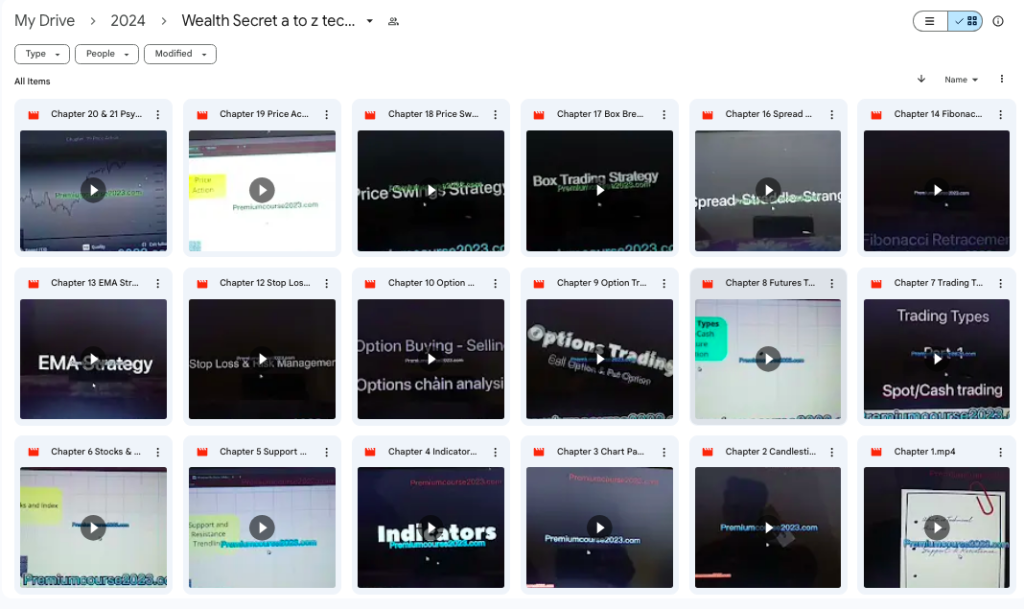Open the sort options three-dot menu

pos(1001,79)
